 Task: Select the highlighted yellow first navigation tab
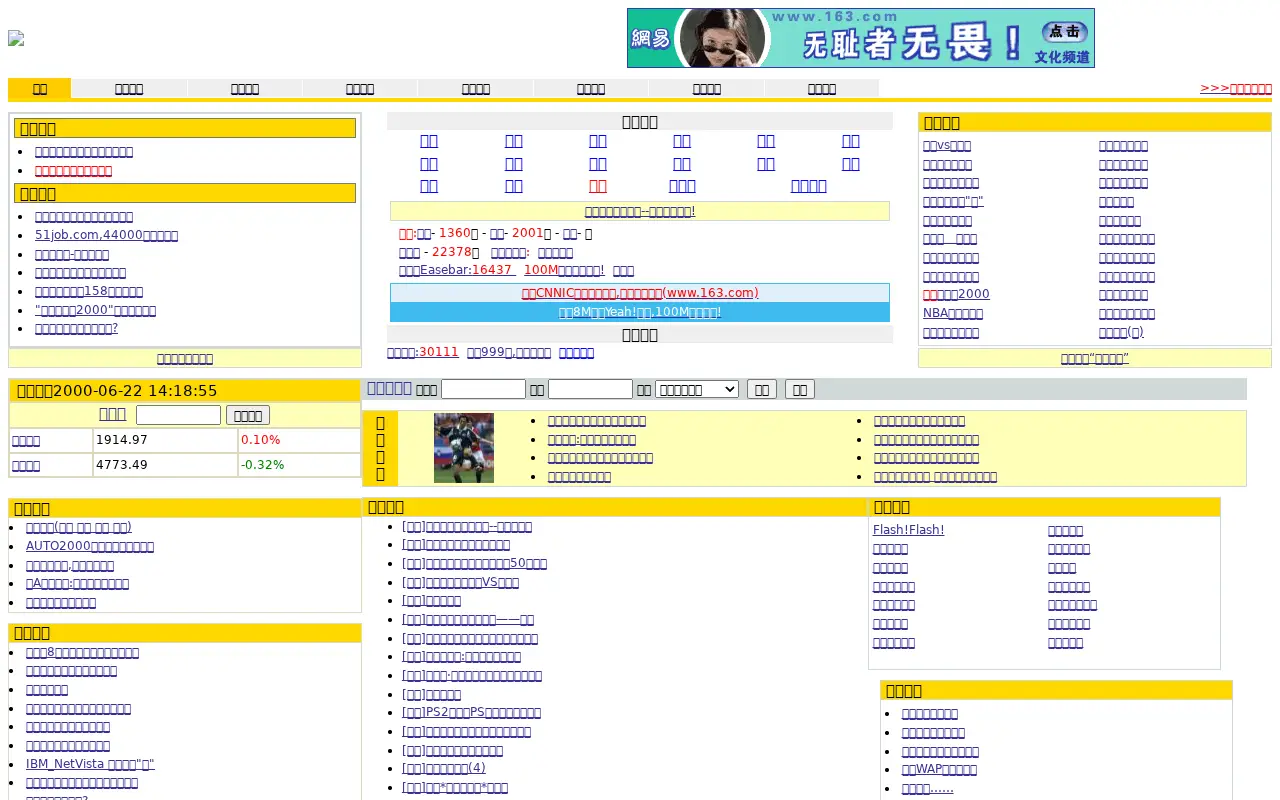[40, 88]
